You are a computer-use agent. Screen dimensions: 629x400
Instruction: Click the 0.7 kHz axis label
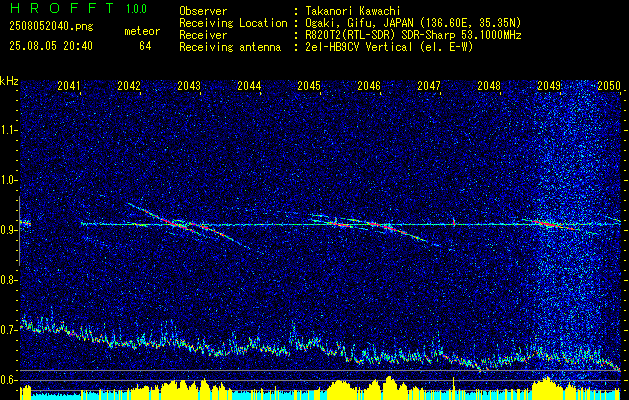click(8, 330)
